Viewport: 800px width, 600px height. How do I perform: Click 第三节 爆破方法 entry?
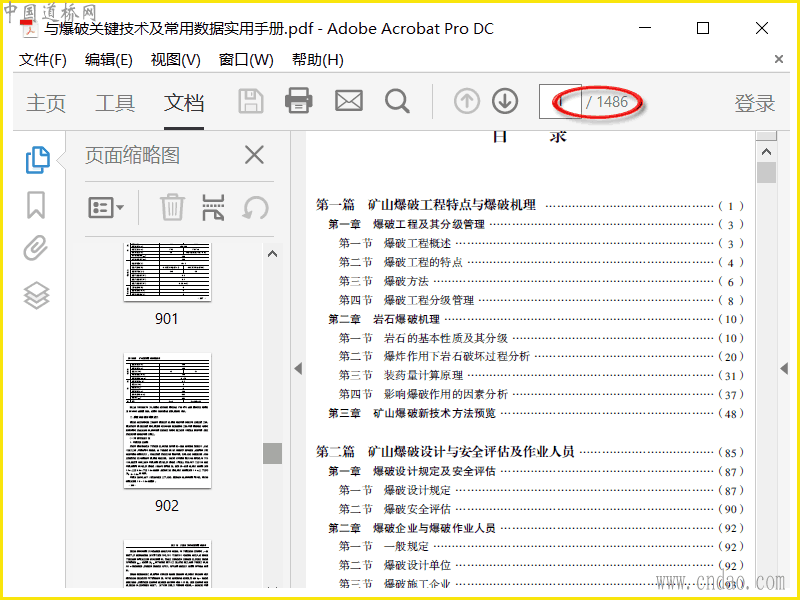(x=541, y=281)
